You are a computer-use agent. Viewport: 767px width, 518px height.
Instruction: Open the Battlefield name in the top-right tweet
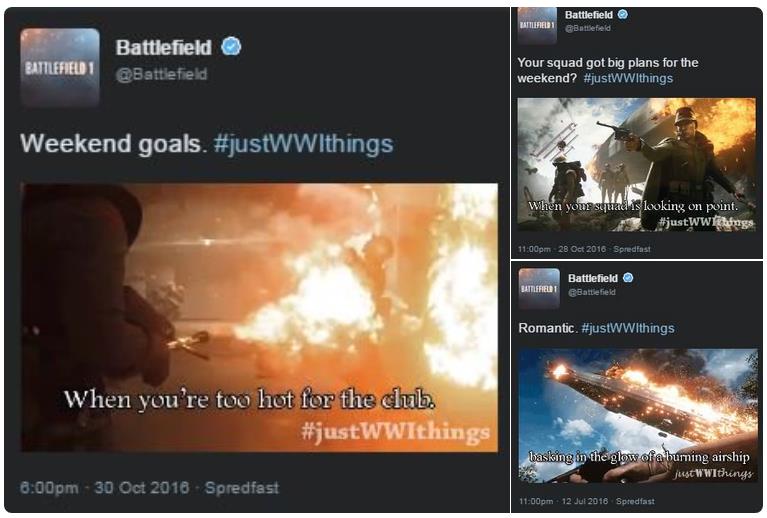pyautogui.click(x=588, y=15)
